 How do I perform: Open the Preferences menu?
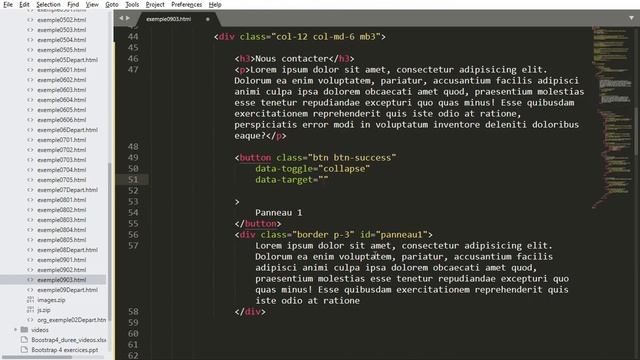click(186, 4)
